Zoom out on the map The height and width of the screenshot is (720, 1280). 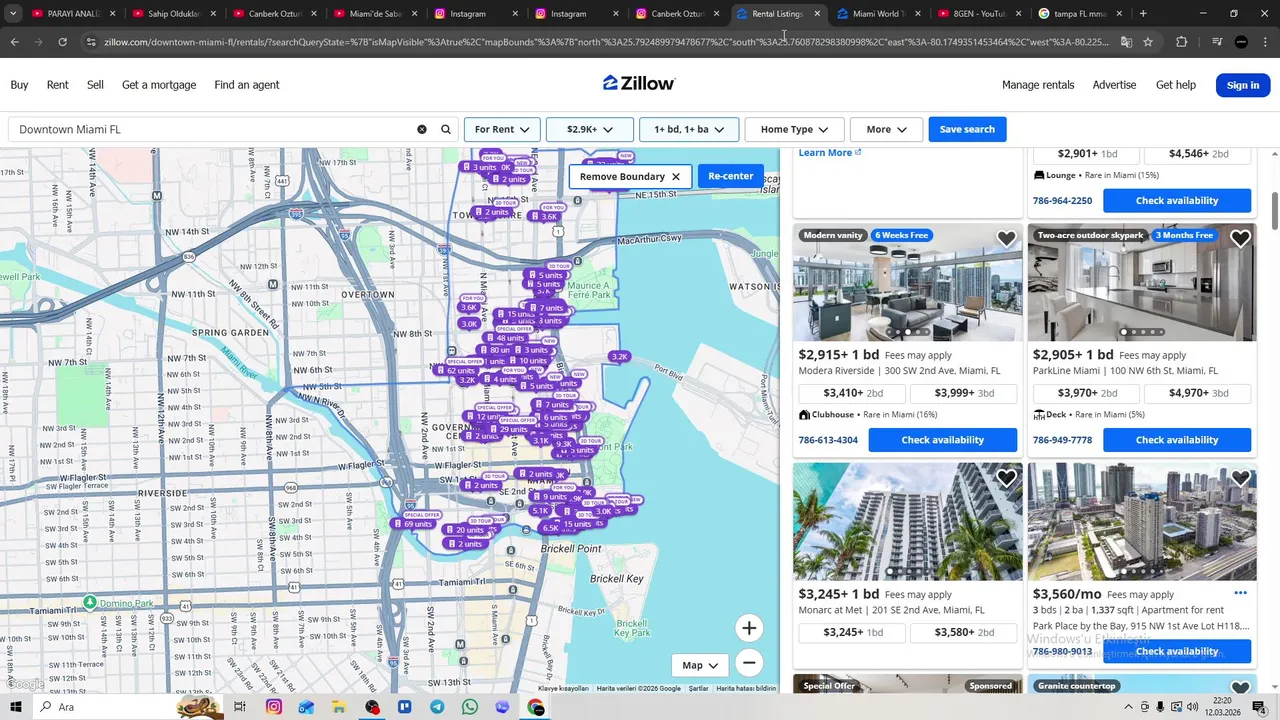coord(749,662)
